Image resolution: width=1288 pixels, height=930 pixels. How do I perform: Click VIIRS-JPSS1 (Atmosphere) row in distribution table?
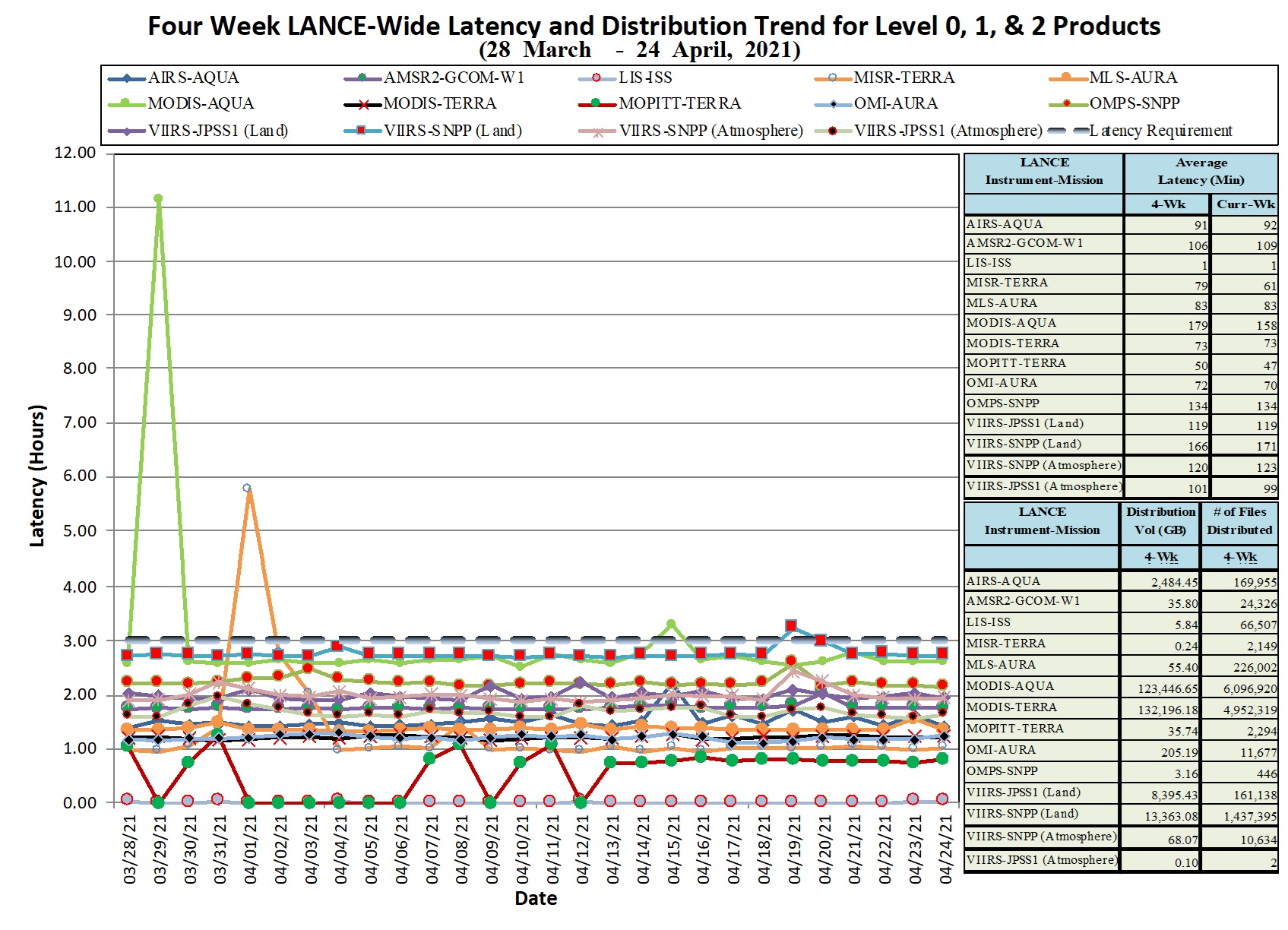[1121, 861]
